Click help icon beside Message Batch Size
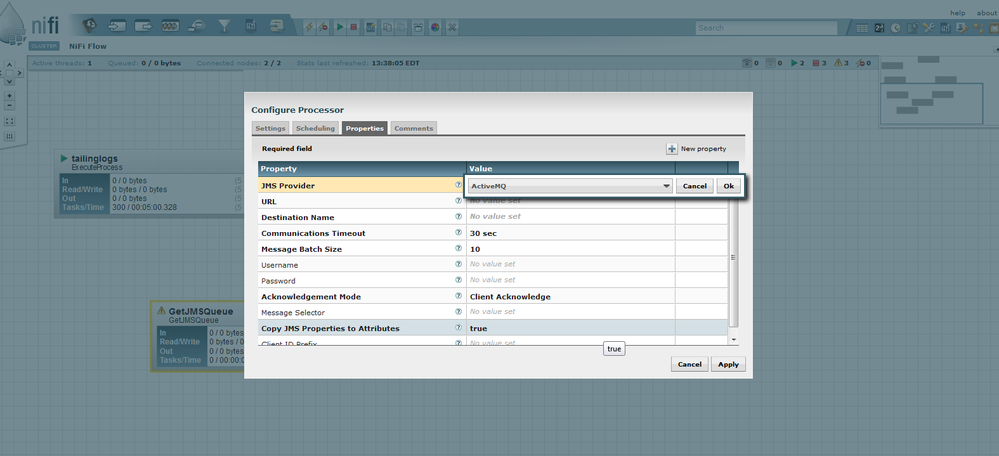 click(458, 248)
